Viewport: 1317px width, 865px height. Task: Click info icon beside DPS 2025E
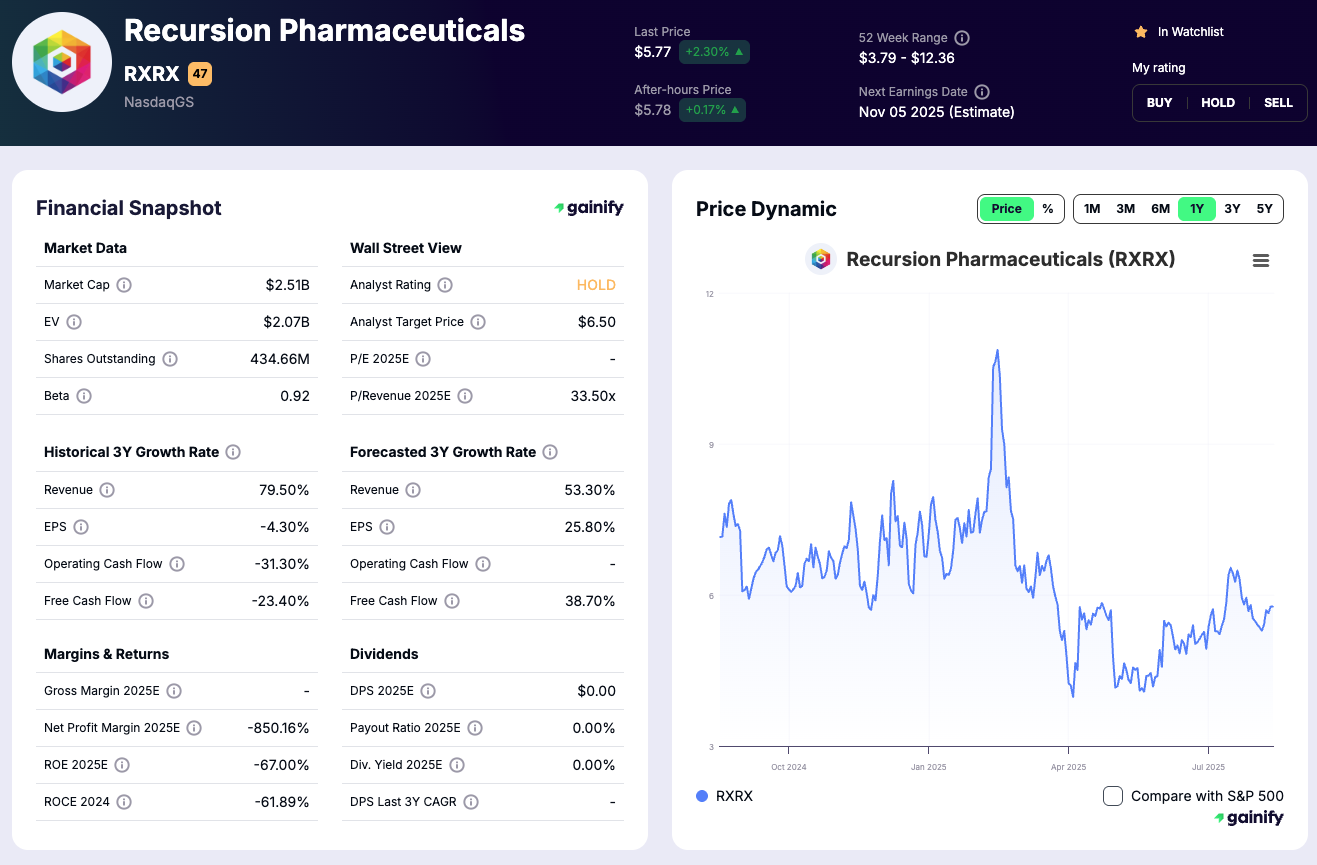coord(428,691)
